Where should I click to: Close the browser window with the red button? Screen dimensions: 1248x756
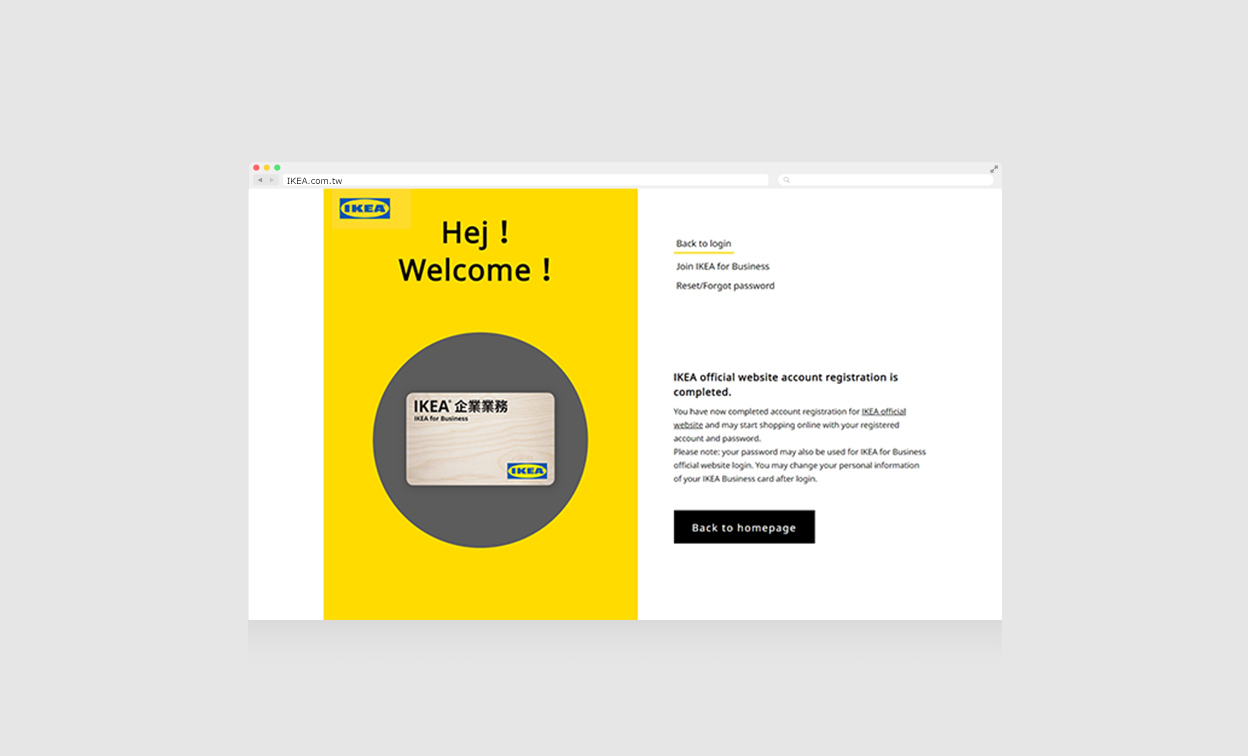(256, 168)
